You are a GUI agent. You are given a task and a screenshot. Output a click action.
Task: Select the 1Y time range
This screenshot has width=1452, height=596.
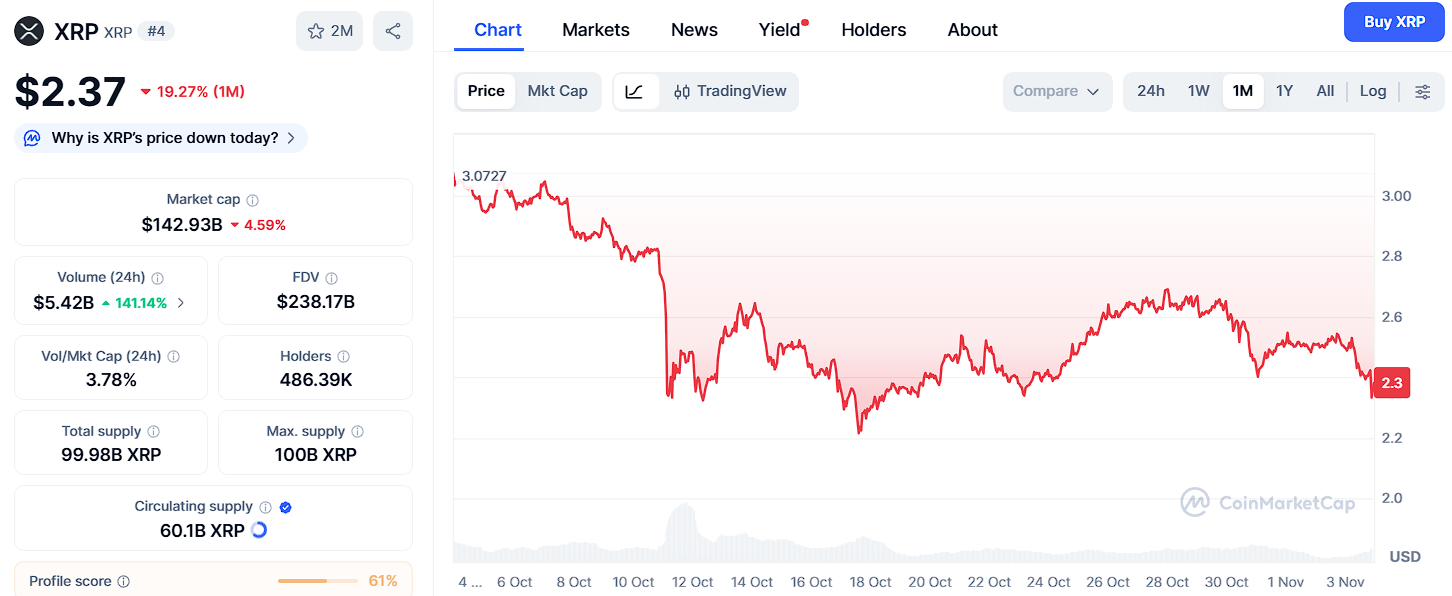(x=1284, y=91)
